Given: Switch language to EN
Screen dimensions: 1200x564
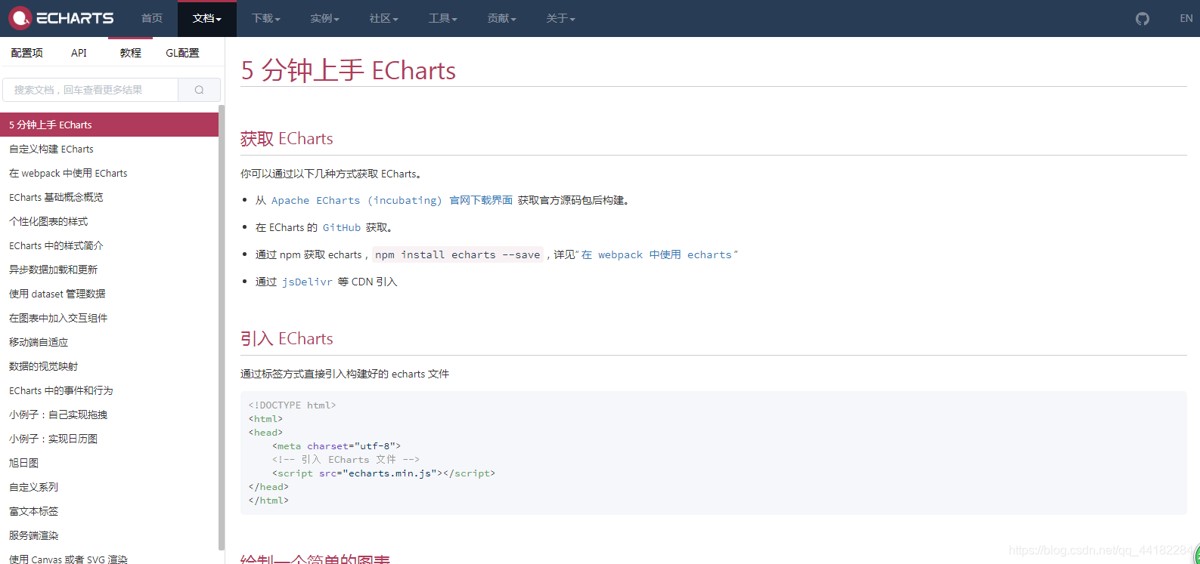Looking at the screenshot, I should pyautogui.click(x=1186, y=18).
